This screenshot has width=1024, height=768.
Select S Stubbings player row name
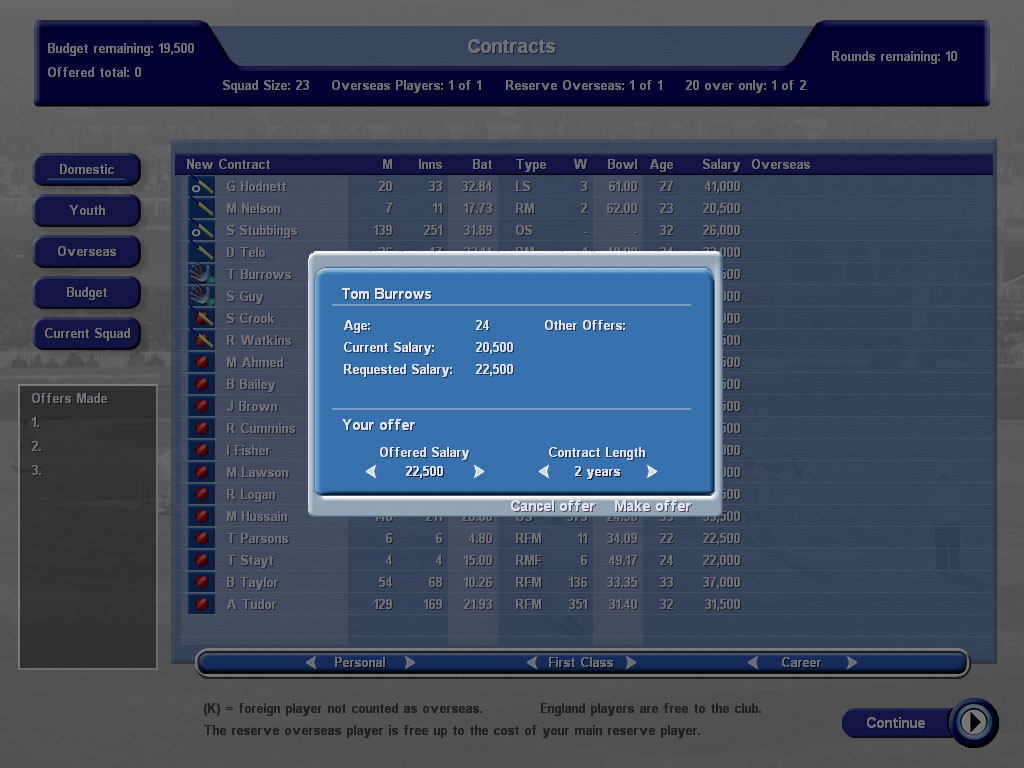tap(262, 231)
